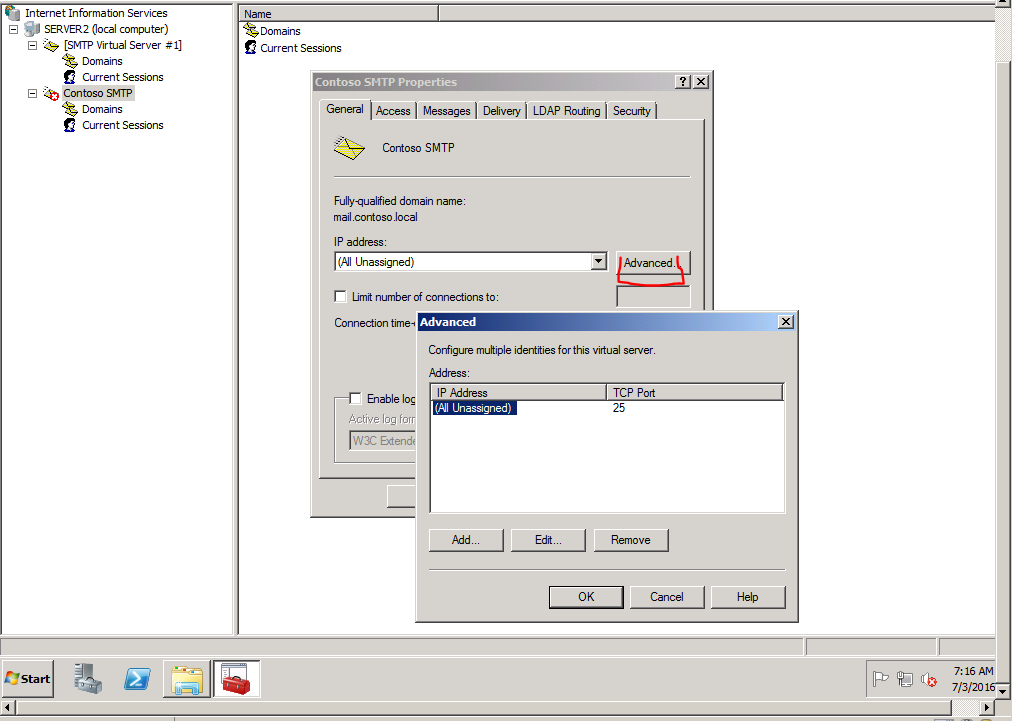This screenshot has height=721, width=1012.
Task: Open Windows Explorer from taskbar
Action: (187, 679)
